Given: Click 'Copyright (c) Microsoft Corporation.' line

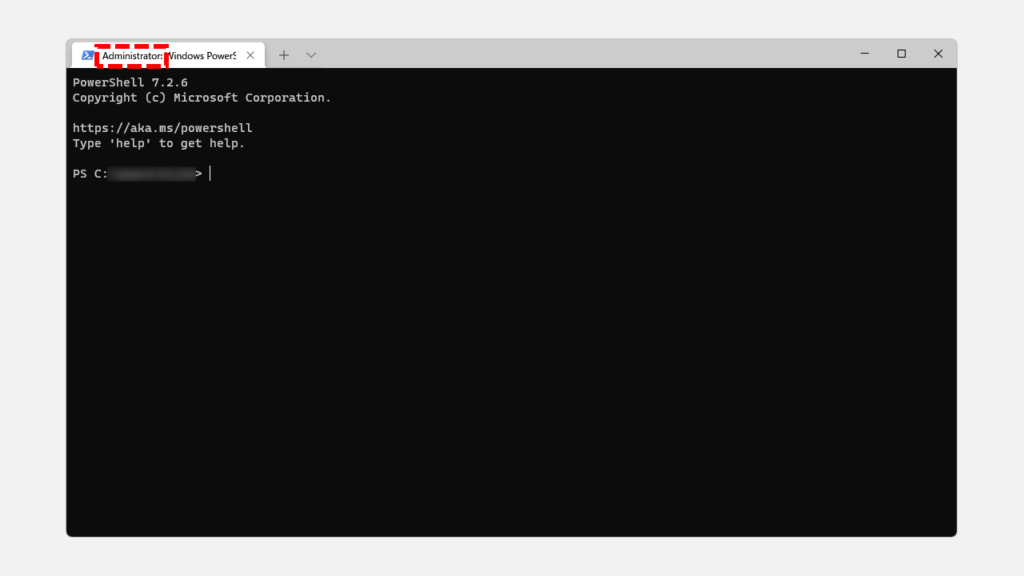Looking at the screenshot, I should point(202,97).
